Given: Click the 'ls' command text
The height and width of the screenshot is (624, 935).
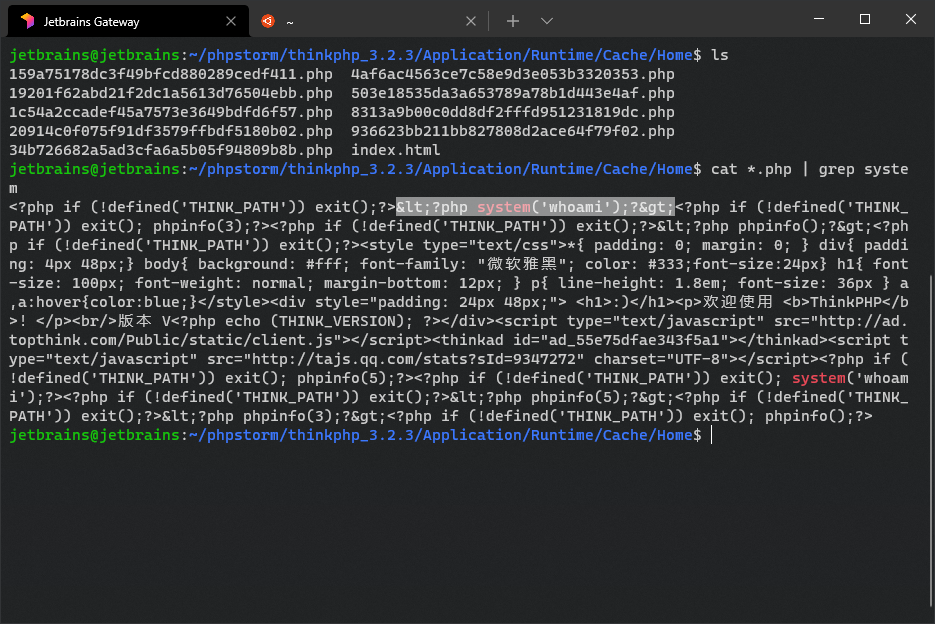Looking at the screenshot, I should (720, 55).
